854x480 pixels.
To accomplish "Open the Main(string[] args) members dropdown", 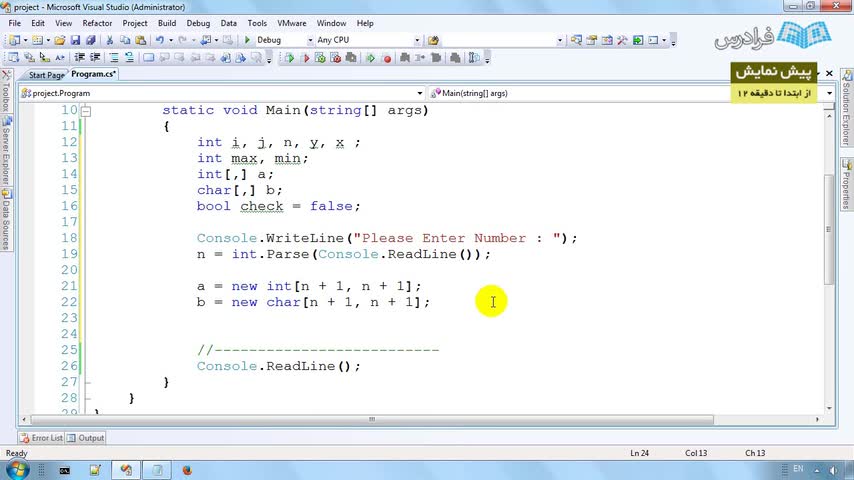I will click(x=829, y=93).
